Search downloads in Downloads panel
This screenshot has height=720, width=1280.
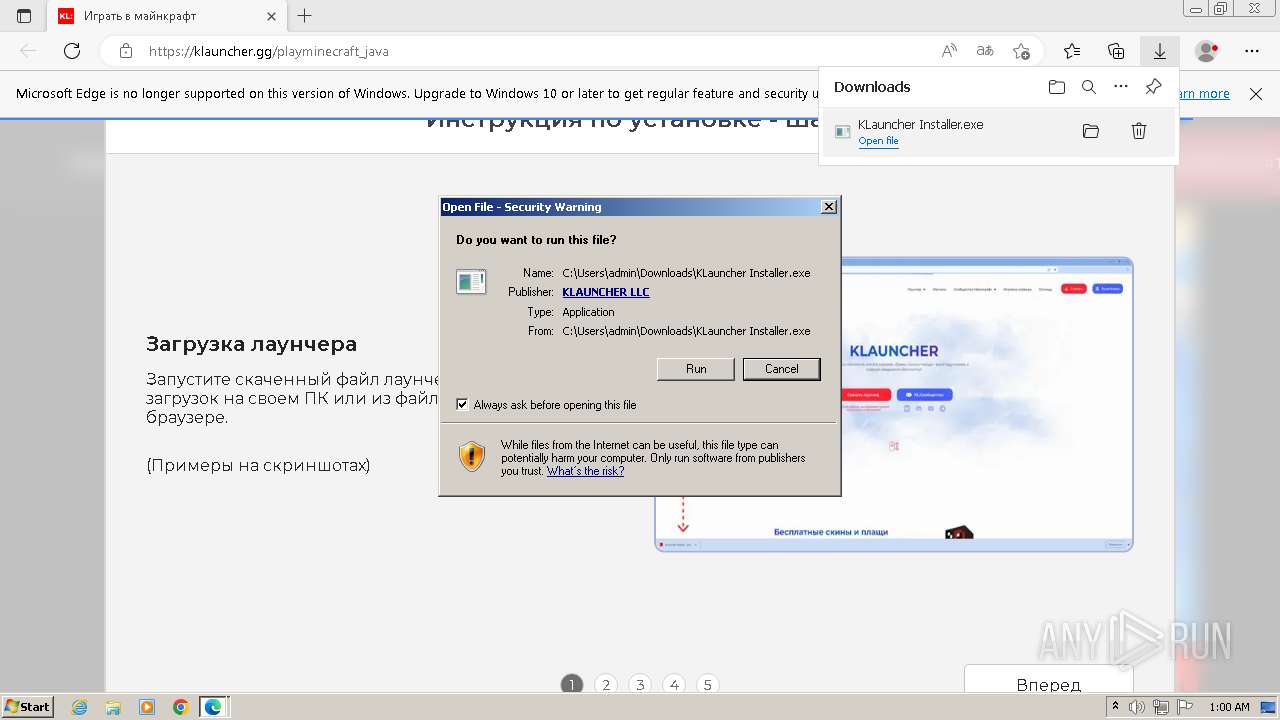coord(1089,87)
